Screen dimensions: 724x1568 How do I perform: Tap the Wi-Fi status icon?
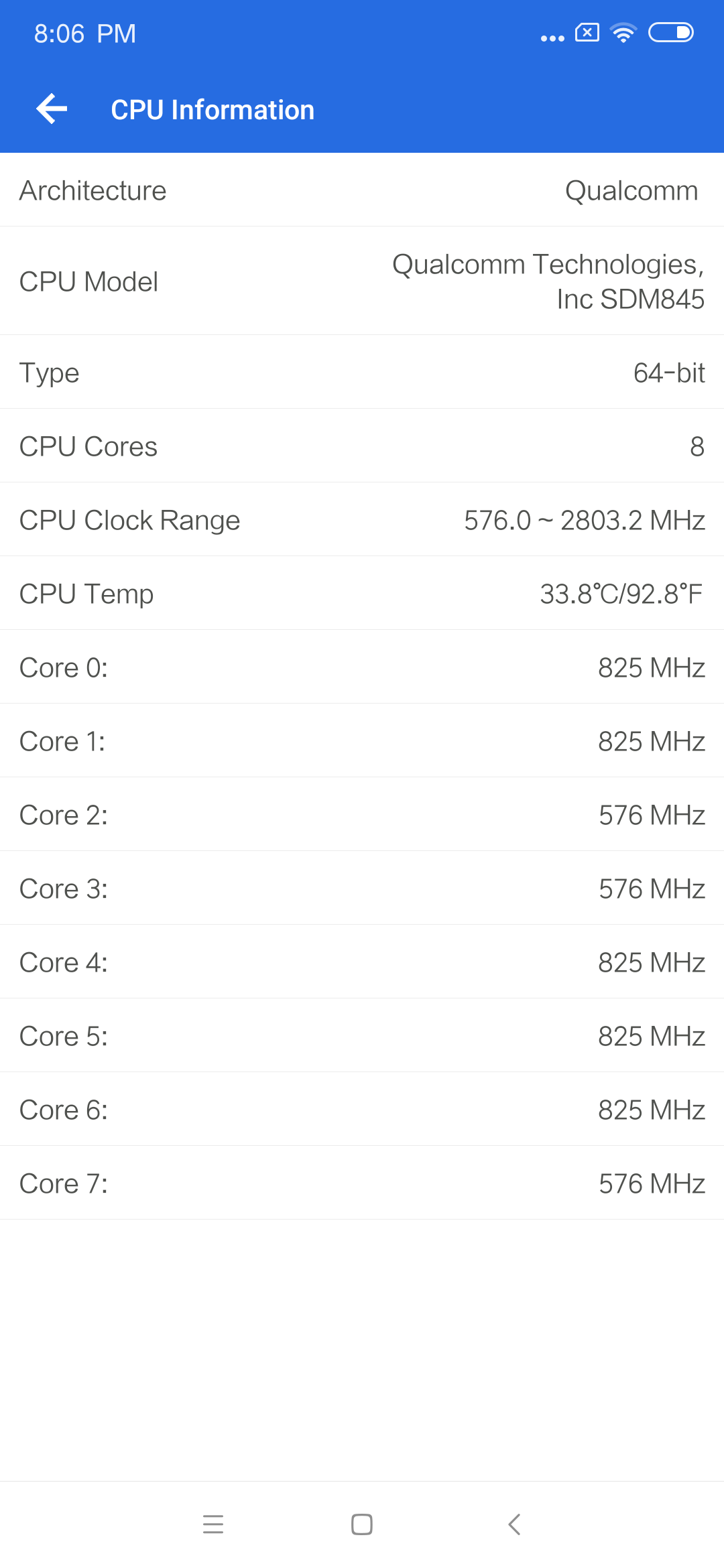click(x=623, y=33)
